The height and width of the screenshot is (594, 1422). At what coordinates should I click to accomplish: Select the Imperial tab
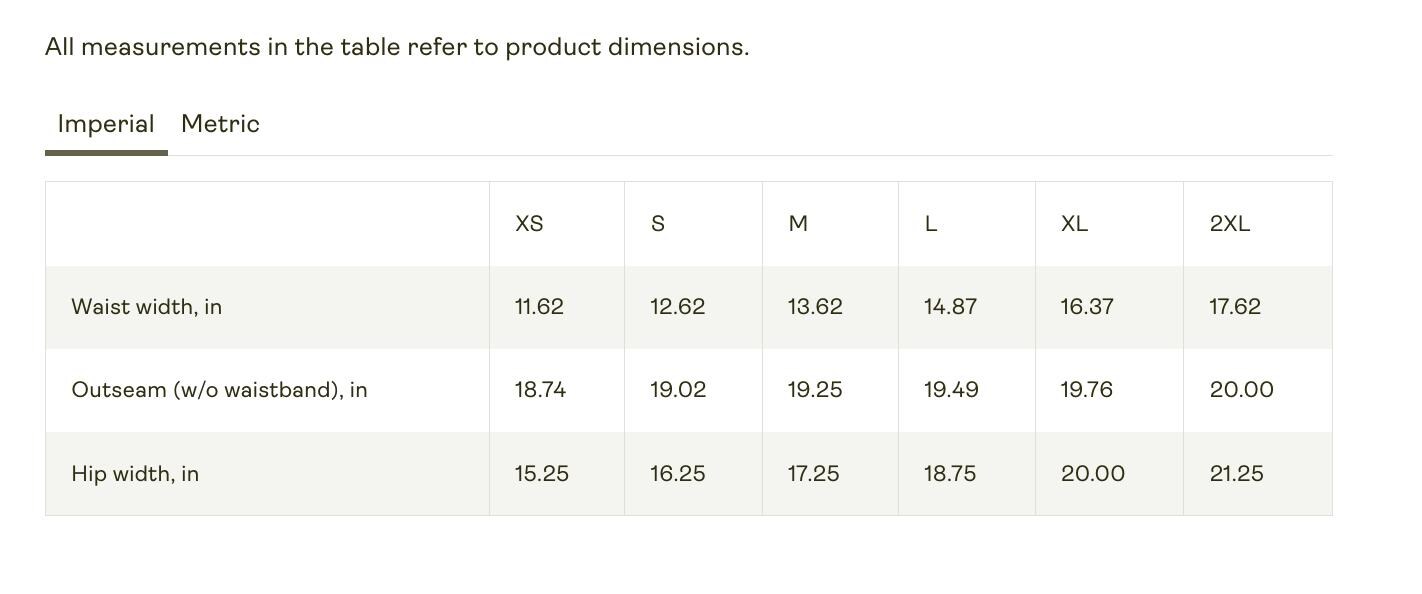click(x=106, y=124)
